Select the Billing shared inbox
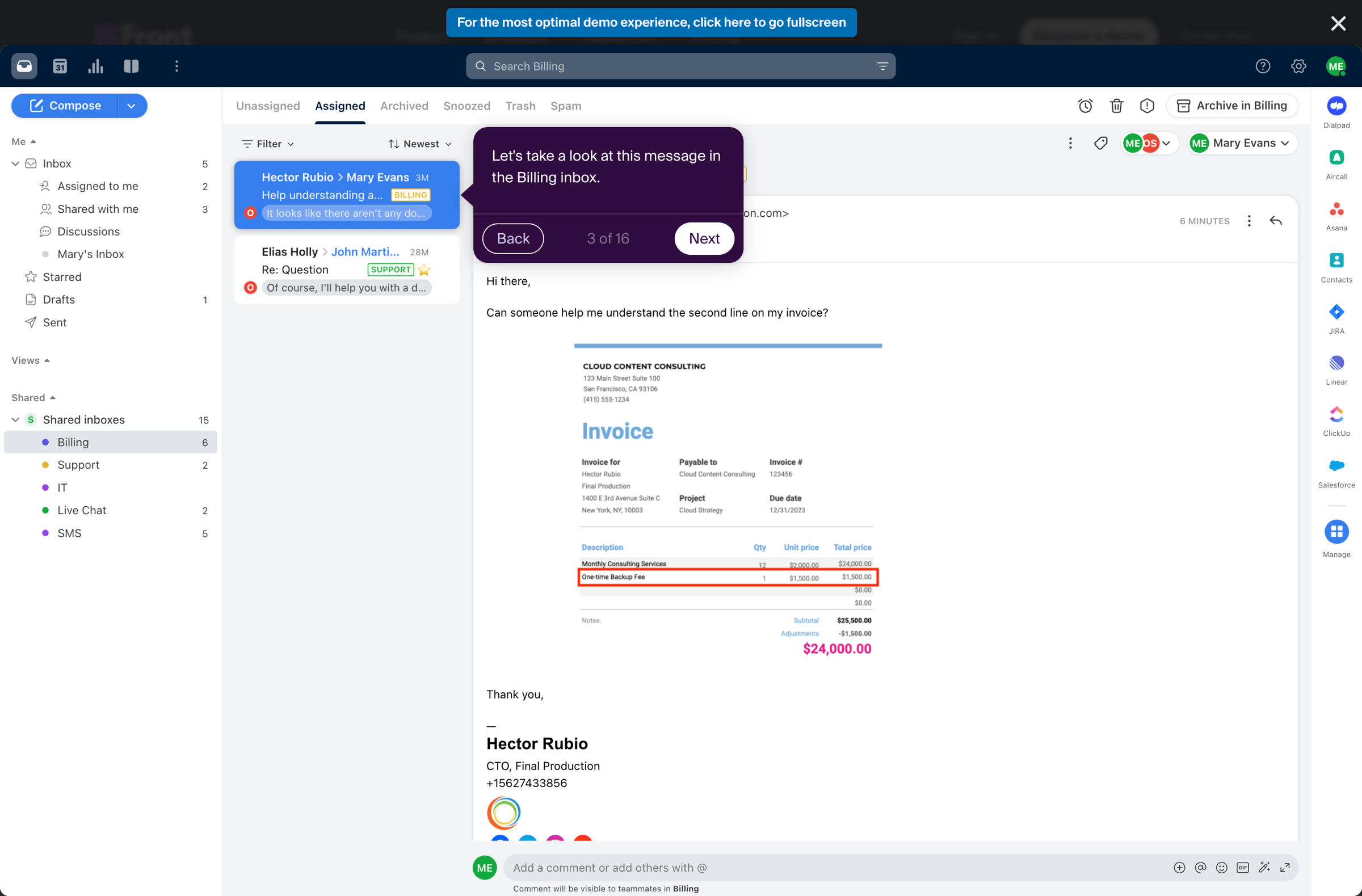 (111, 442)
